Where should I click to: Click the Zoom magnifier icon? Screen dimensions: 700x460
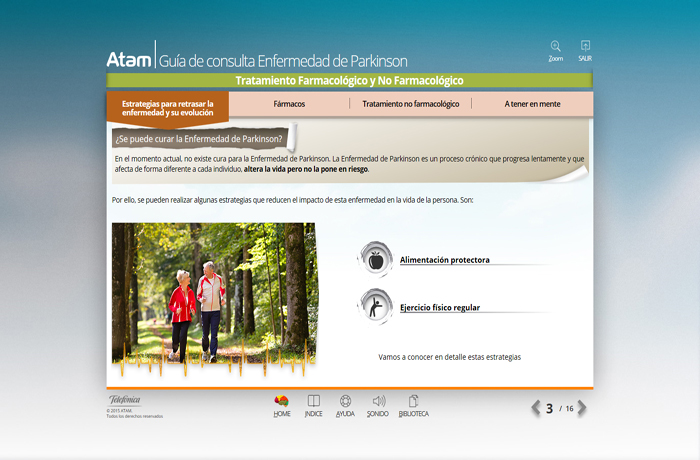(x=555, y=46)
